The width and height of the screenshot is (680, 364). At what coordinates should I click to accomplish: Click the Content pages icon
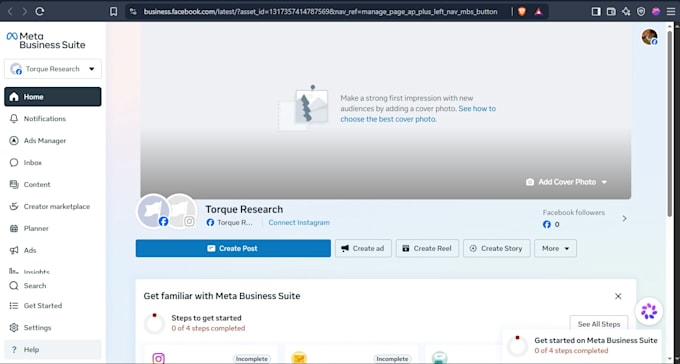14,184
